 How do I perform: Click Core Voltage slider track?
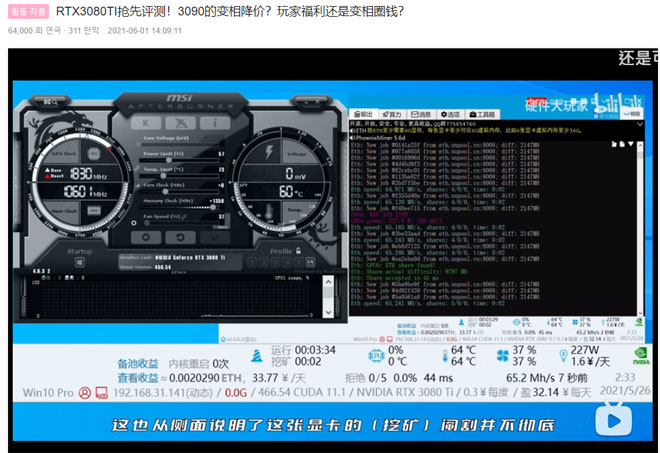[181, 144]
